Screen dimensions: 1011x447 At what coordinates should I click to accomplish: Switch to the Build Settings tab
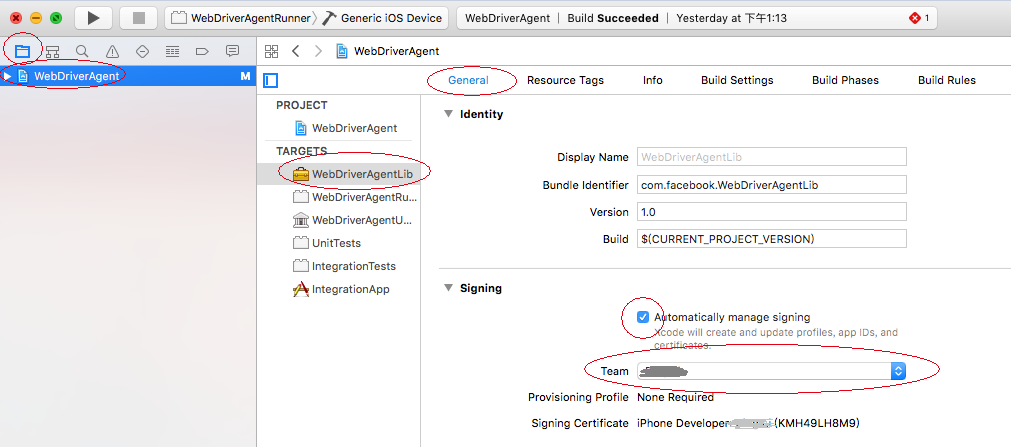coord(736,80)
